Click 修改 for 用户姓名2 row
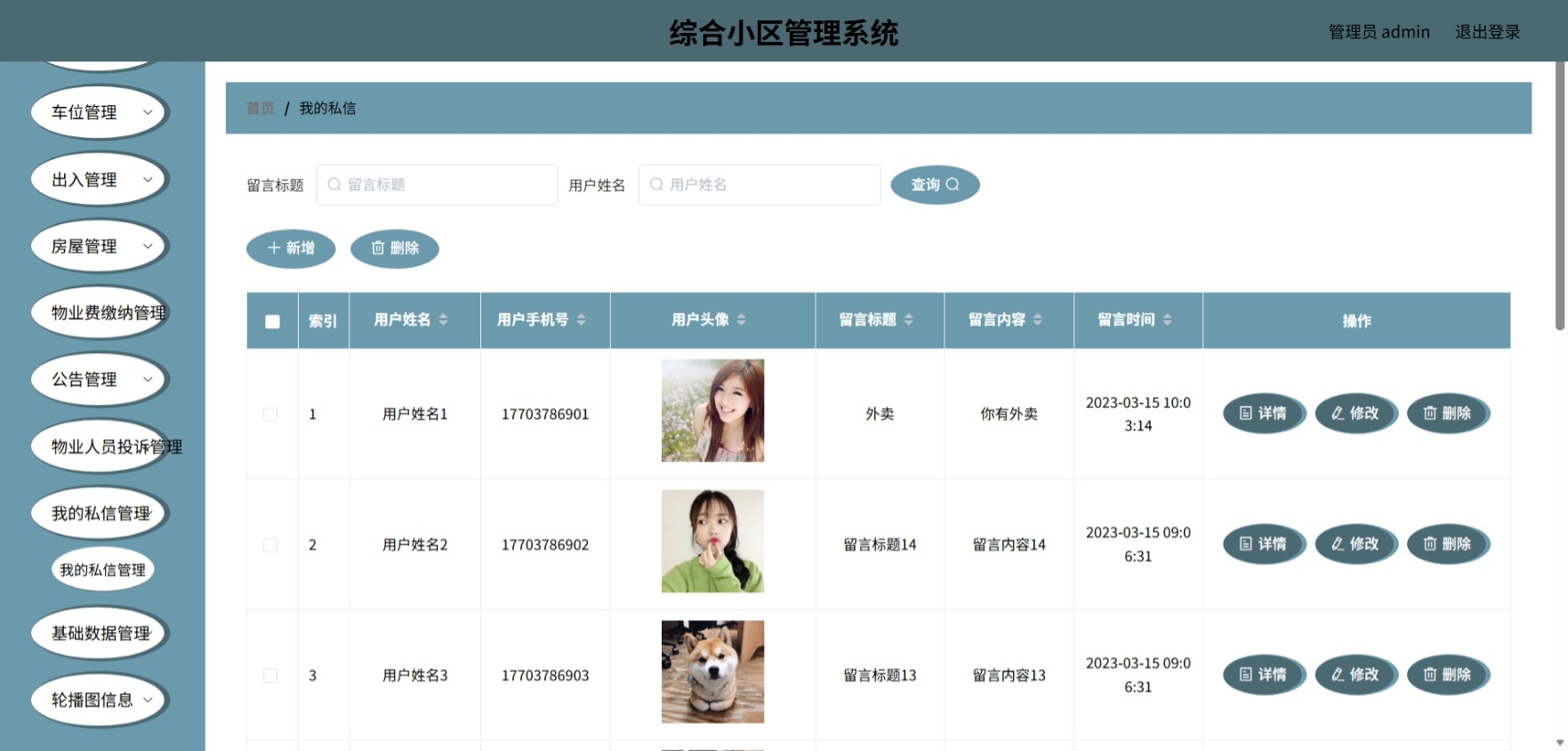 (x=1355, y=544)
